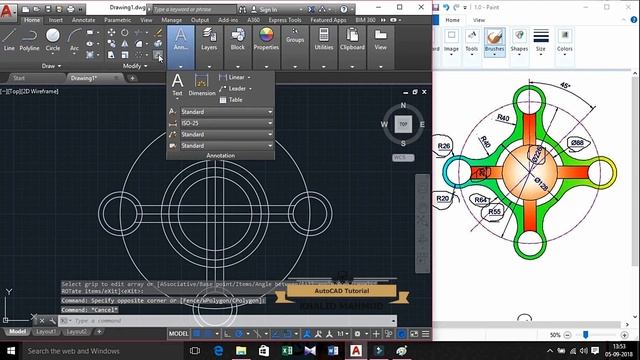Viewport: 640px width, 360px height.
Task: Select the Line tool in AutoCAD
Action: (9, 40)
